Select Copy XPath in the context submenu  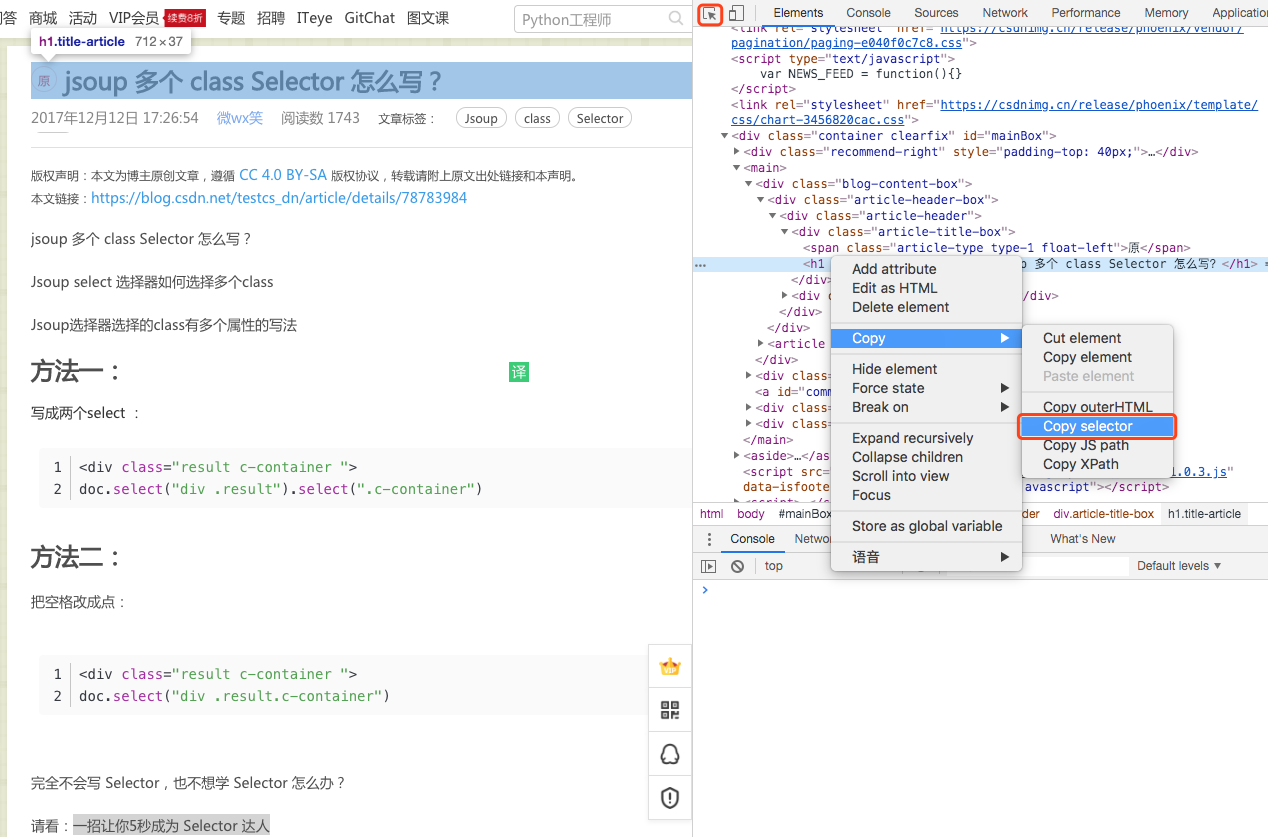coord(1080,464)
